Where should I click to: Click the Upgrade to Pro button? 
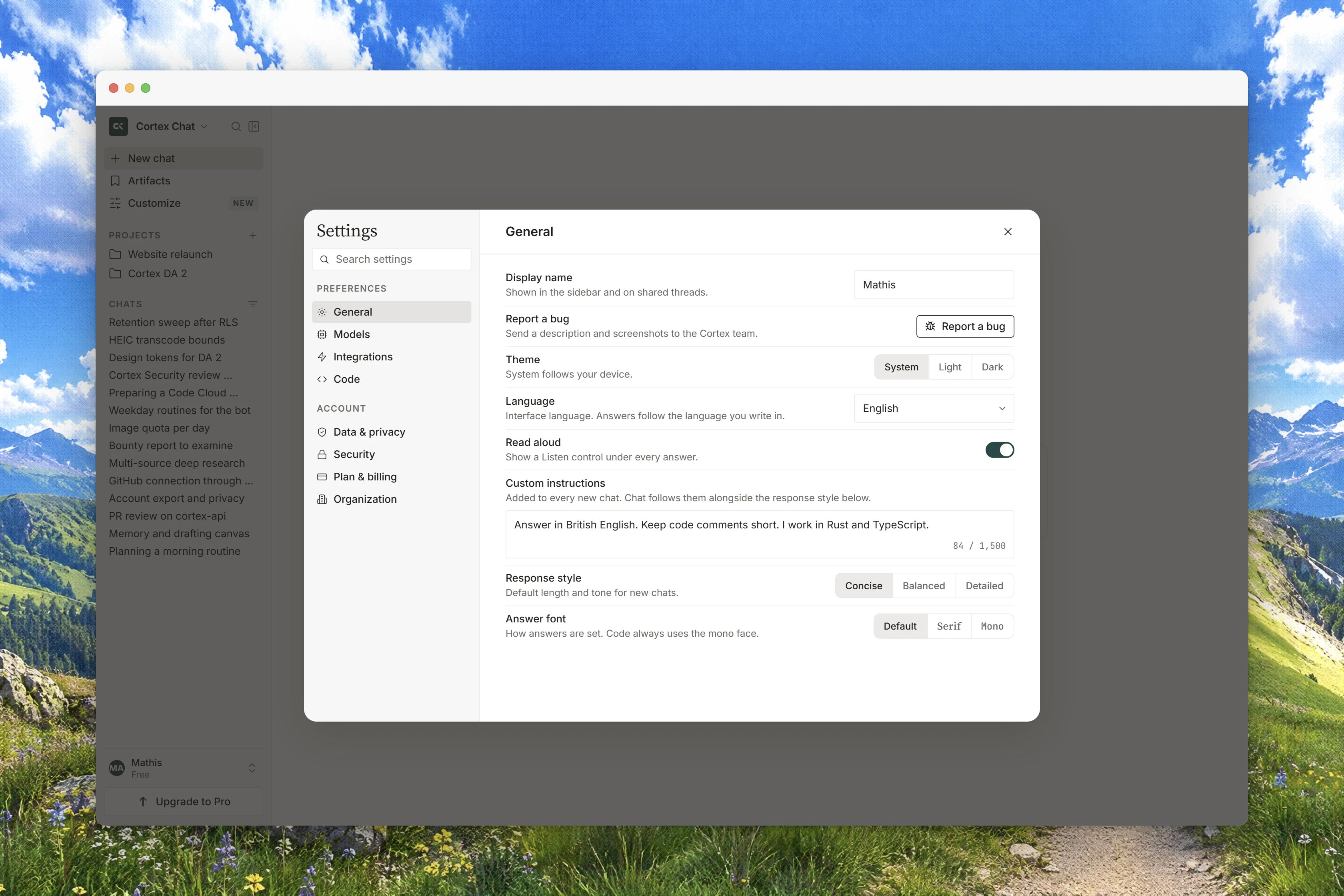coord(184,802)
